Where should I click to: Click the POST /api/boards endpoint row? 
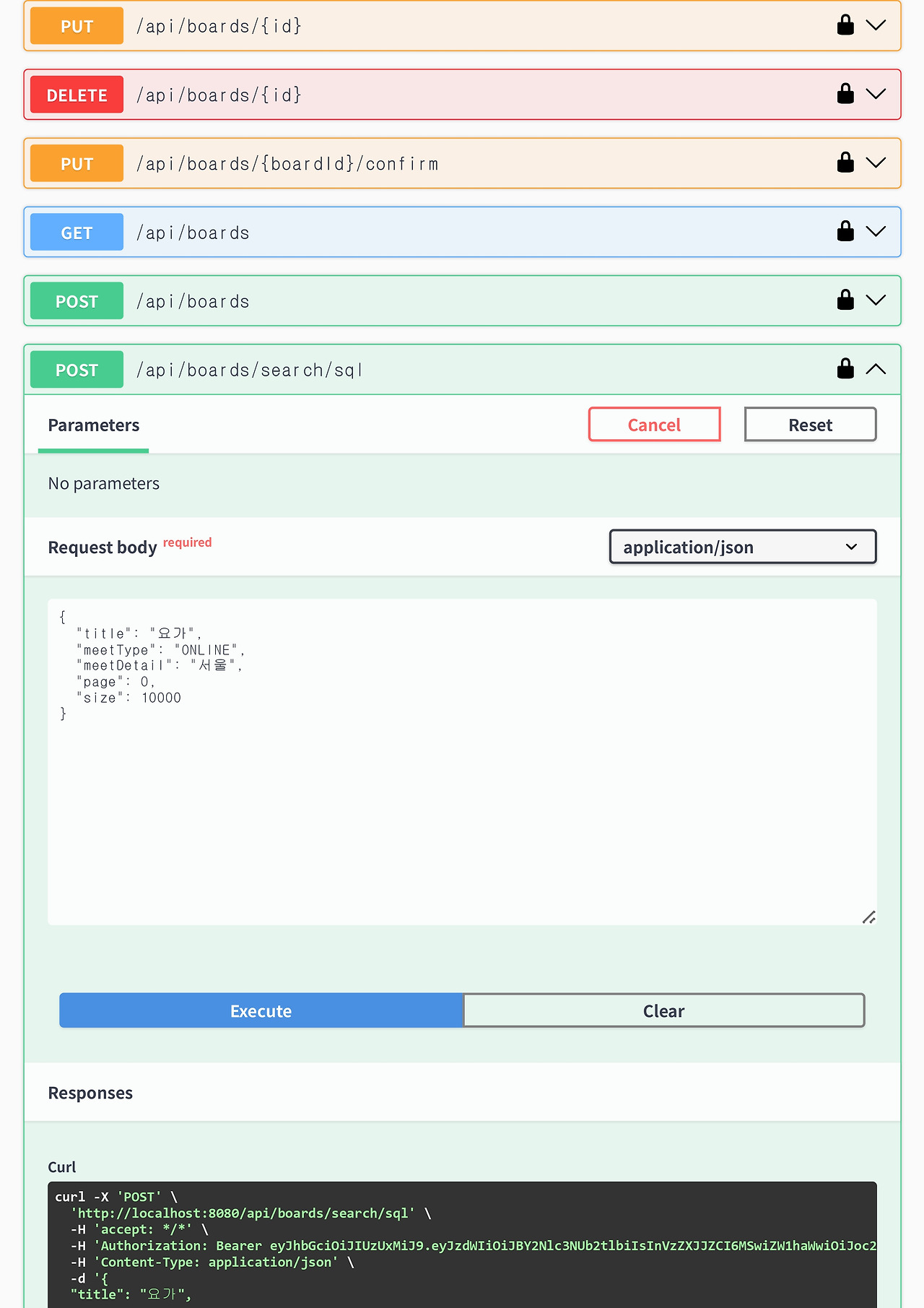click(x=462, y=300)
